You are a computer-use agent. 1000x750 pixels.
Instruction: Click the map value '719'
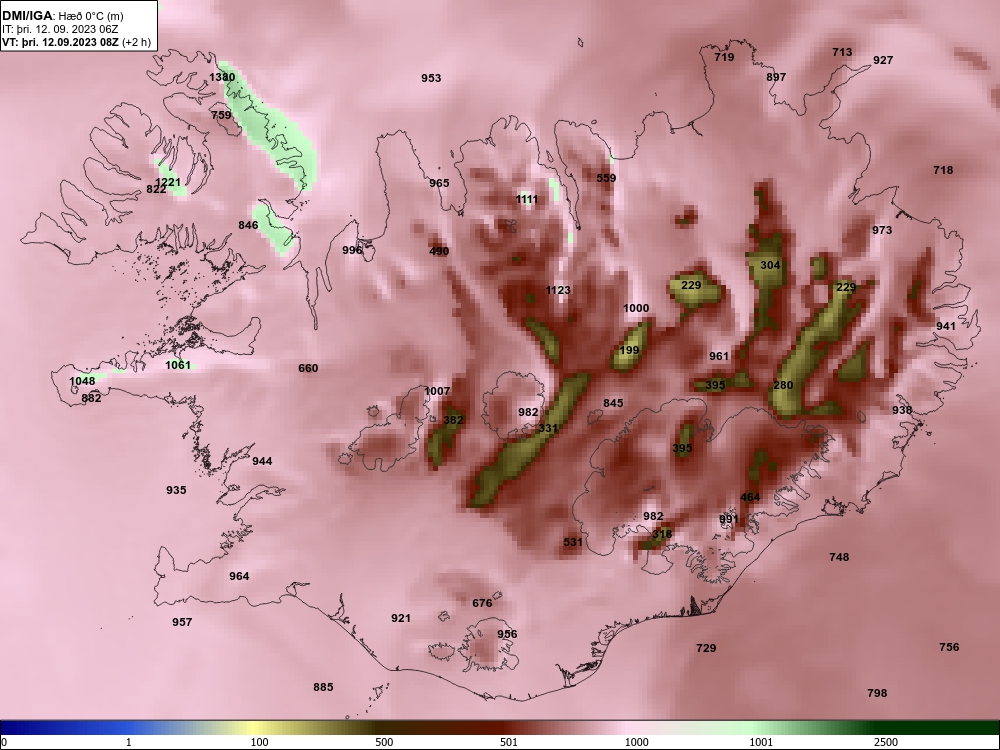[x=724, y=57]
